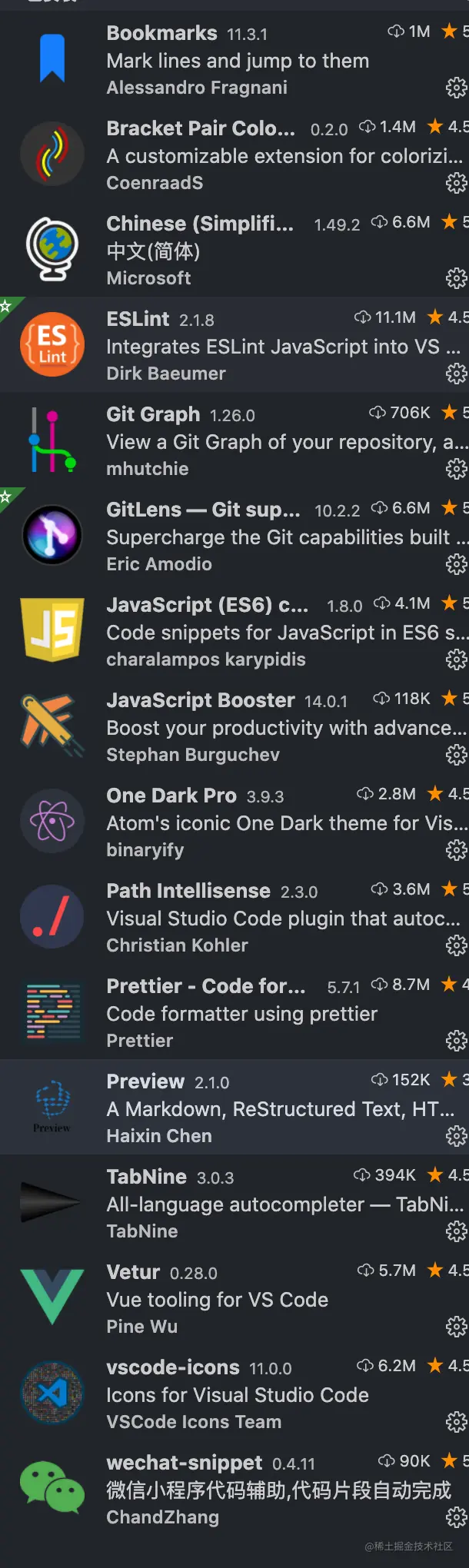Screen dimensions: 469x1568
Task: Select the Bookmarks extension title
Action: pos(161,33)
